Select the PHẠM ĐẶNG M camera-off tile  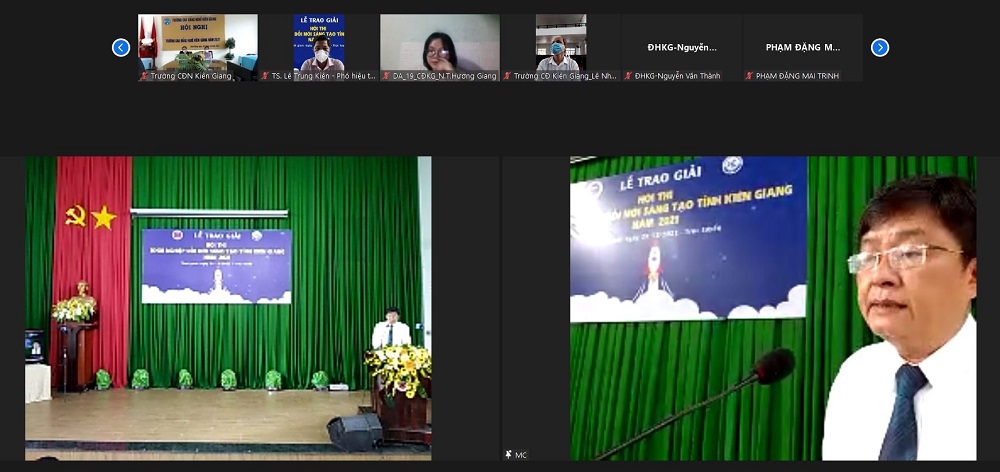[x=803, y=46]
